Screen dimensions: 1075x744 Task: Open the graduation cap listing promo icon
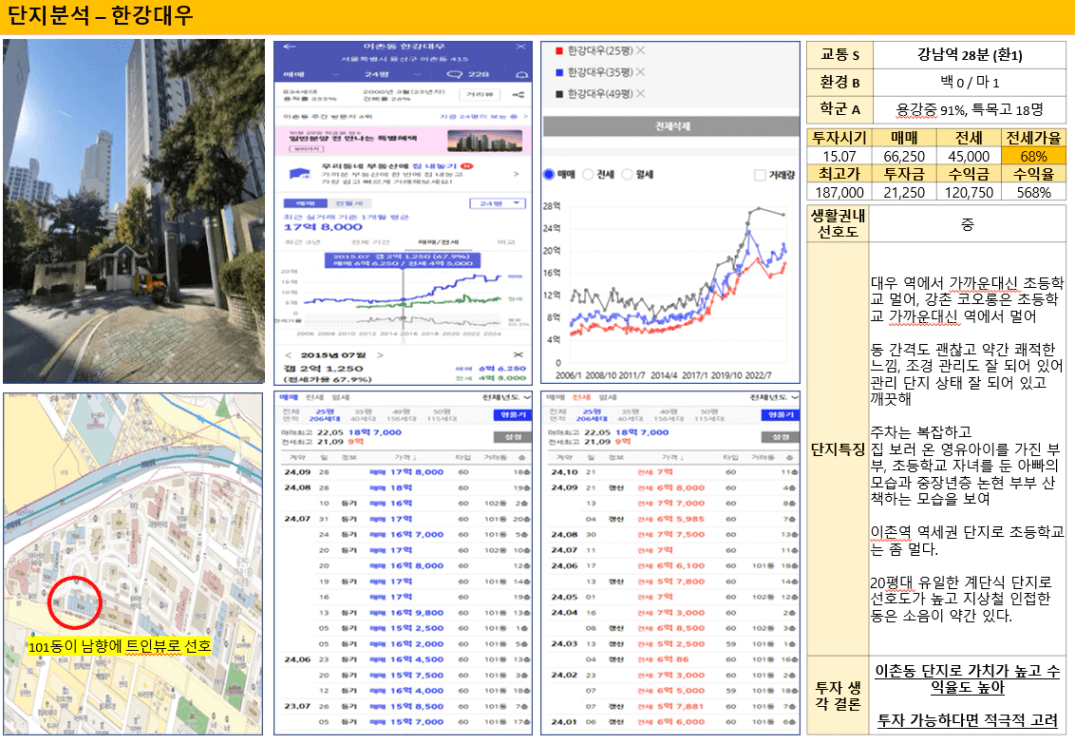(300, 173)
